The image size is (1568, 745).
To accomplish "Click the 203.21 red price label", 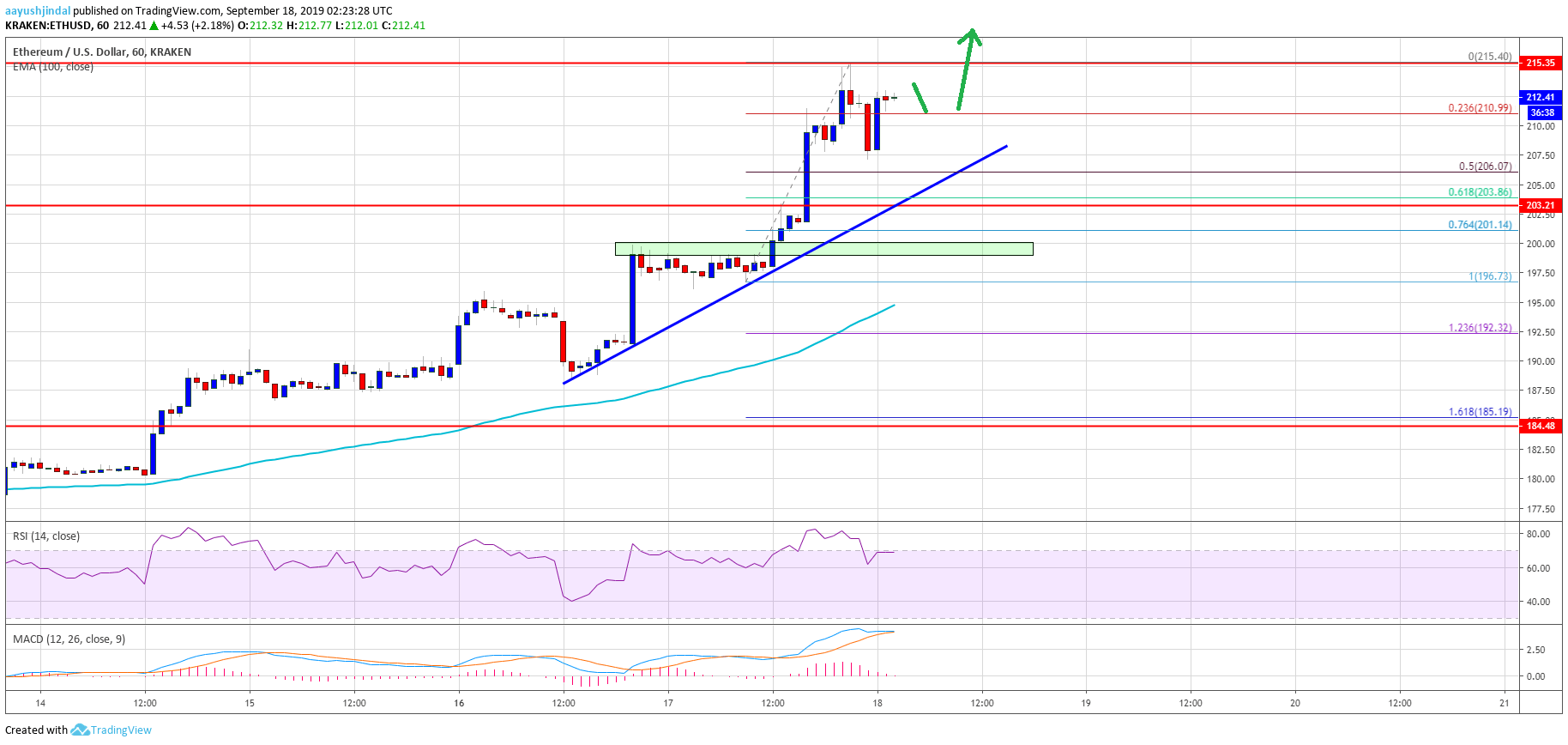I will [x=1541, y=205].
